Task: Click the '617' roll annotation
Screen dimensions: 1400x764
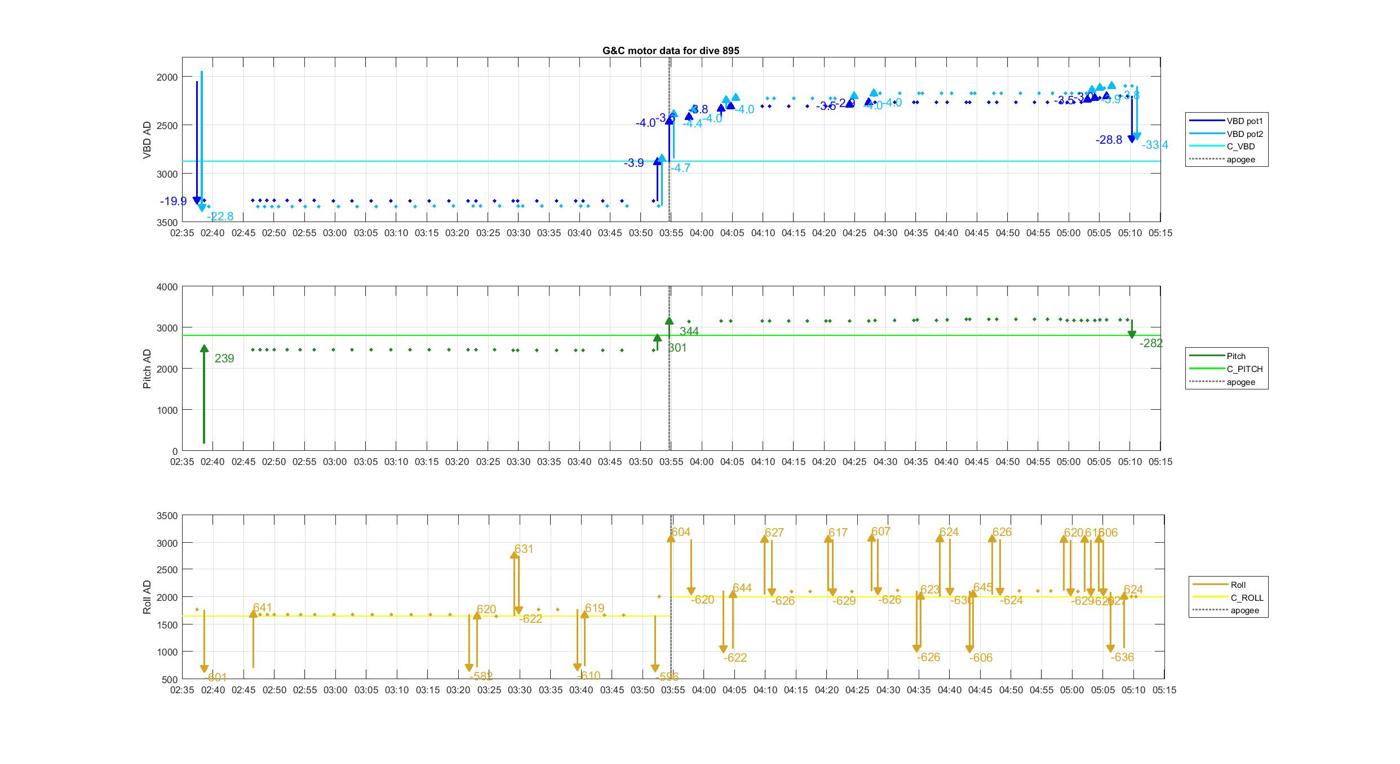Action: (838, 533)
